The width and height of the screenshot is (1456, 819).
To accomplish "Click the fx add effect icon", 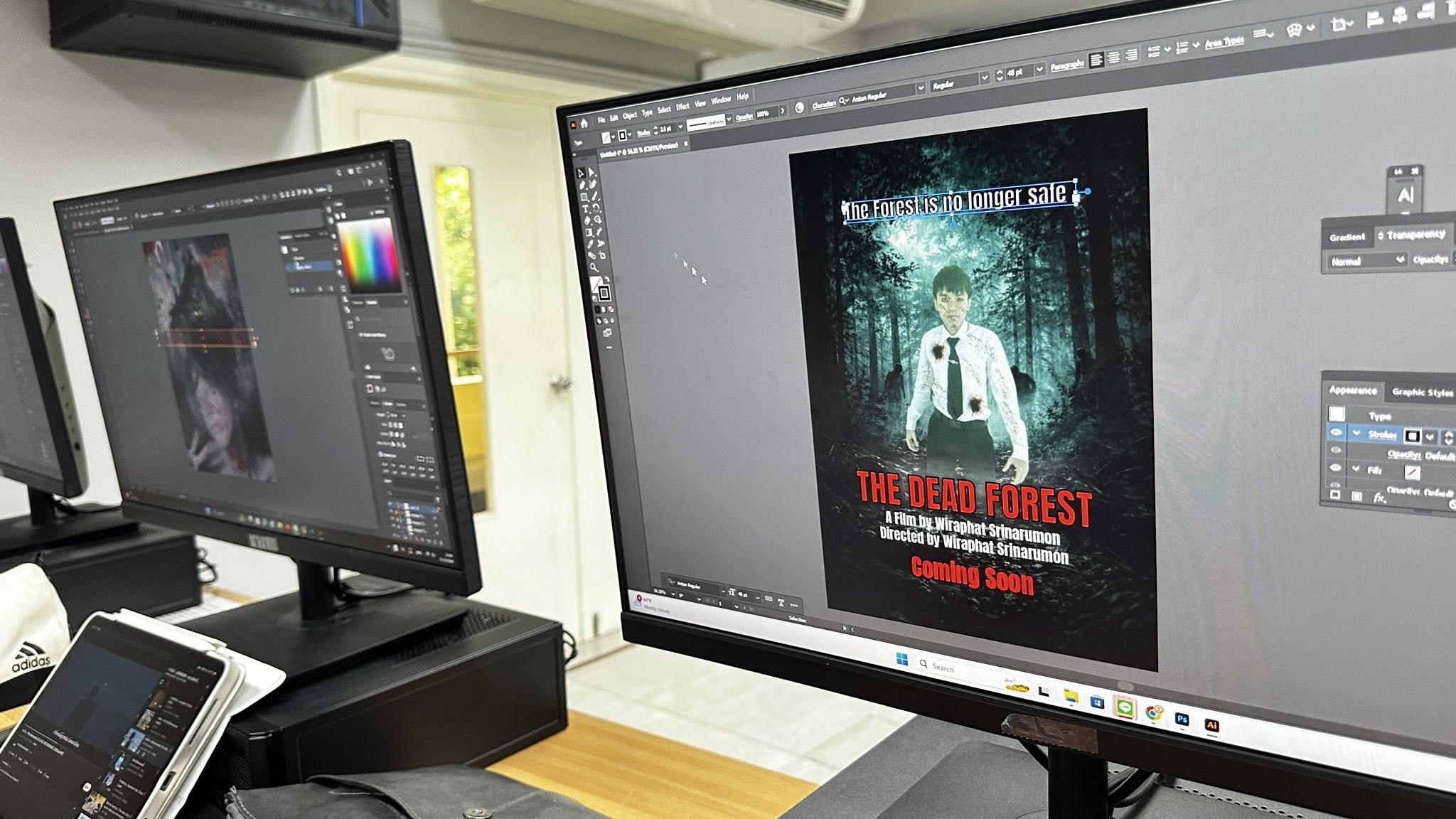I will coord(1379,498).
